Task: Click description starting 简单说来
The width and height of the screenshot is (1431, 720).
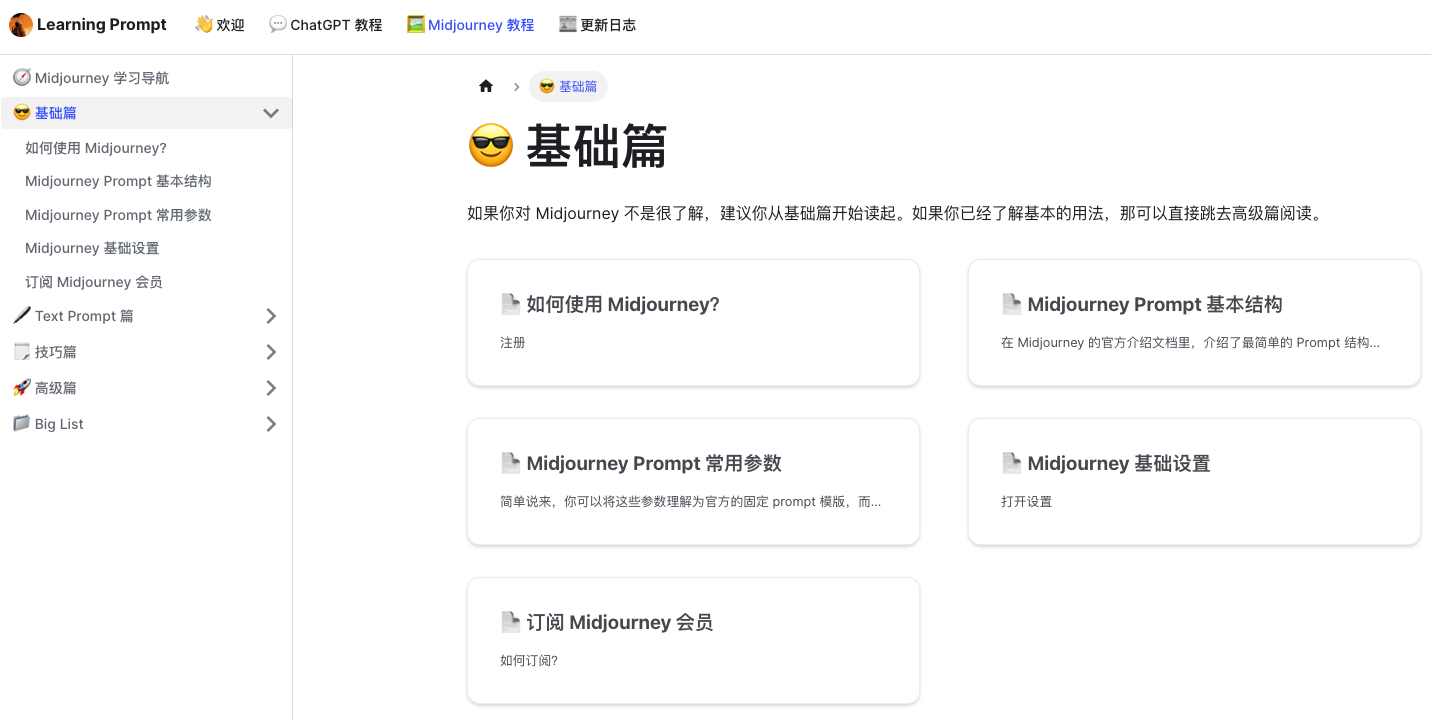Action: pyautogui.click(x=691, y=501)
